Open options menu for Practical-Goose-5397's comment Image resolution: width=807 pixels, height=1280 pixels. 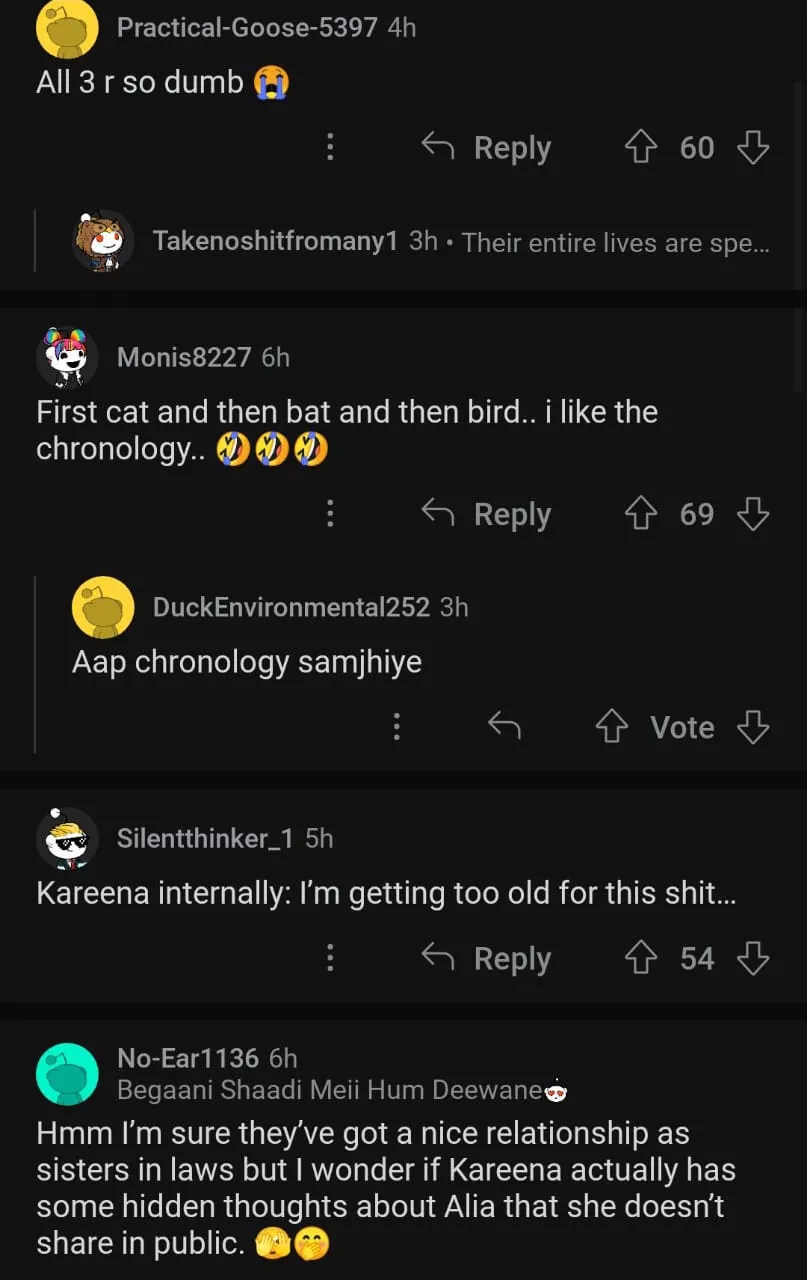click(330, 148)
